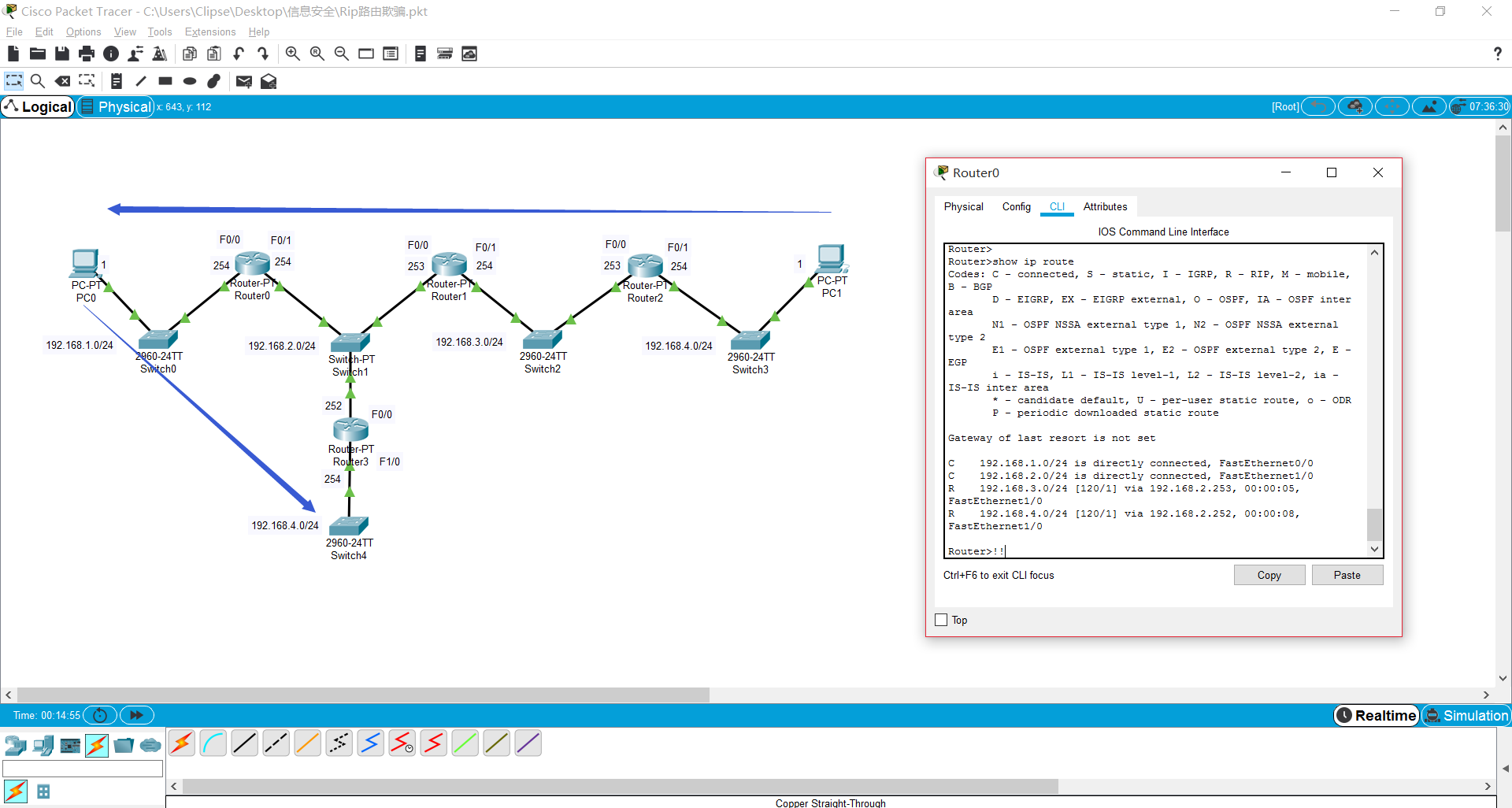Check the Top checkbox in Router0 window
Screen dimensions: 1512x808
click(x=940, y=620)
